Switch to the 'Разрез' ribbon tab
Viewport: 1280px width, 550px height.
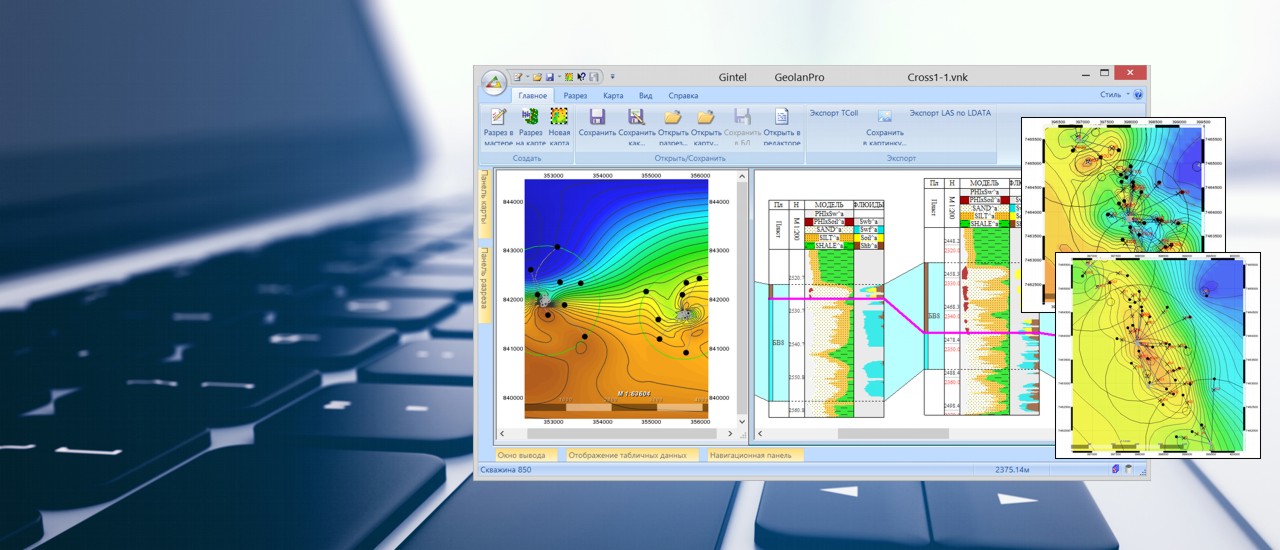(x=575, y=96)
